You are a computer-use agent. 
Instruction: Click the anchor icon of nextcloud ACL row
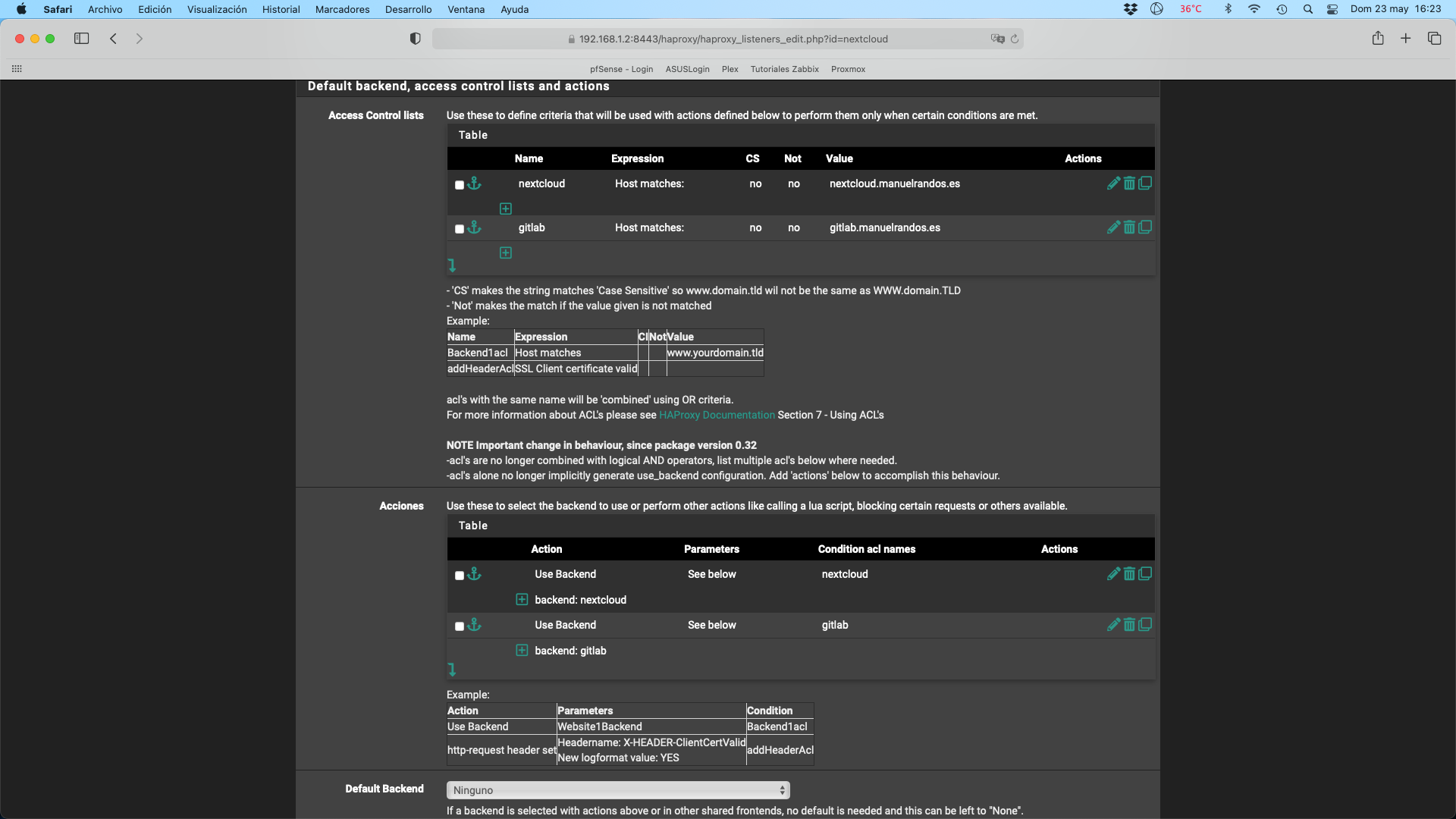coord(474,184)
